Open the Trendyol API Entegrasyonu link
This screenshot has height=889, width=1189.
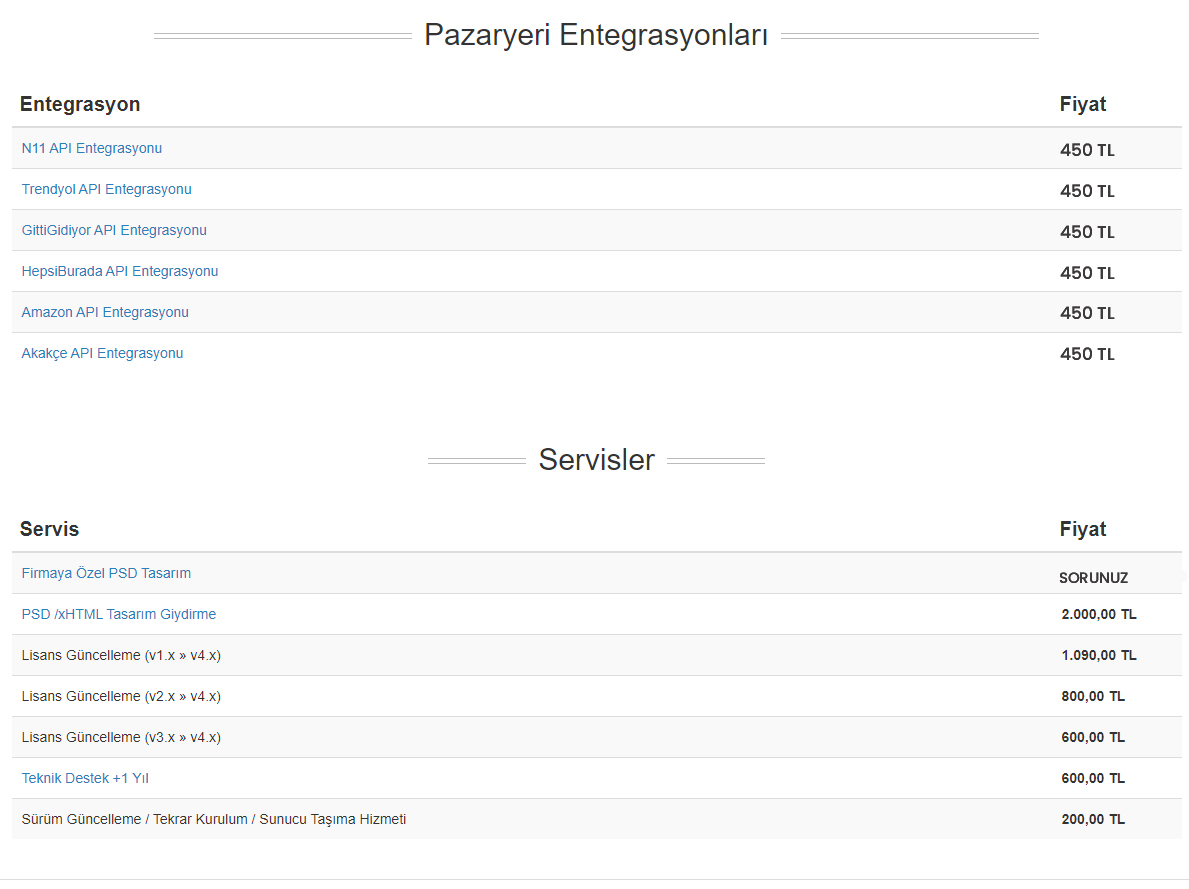106,190
